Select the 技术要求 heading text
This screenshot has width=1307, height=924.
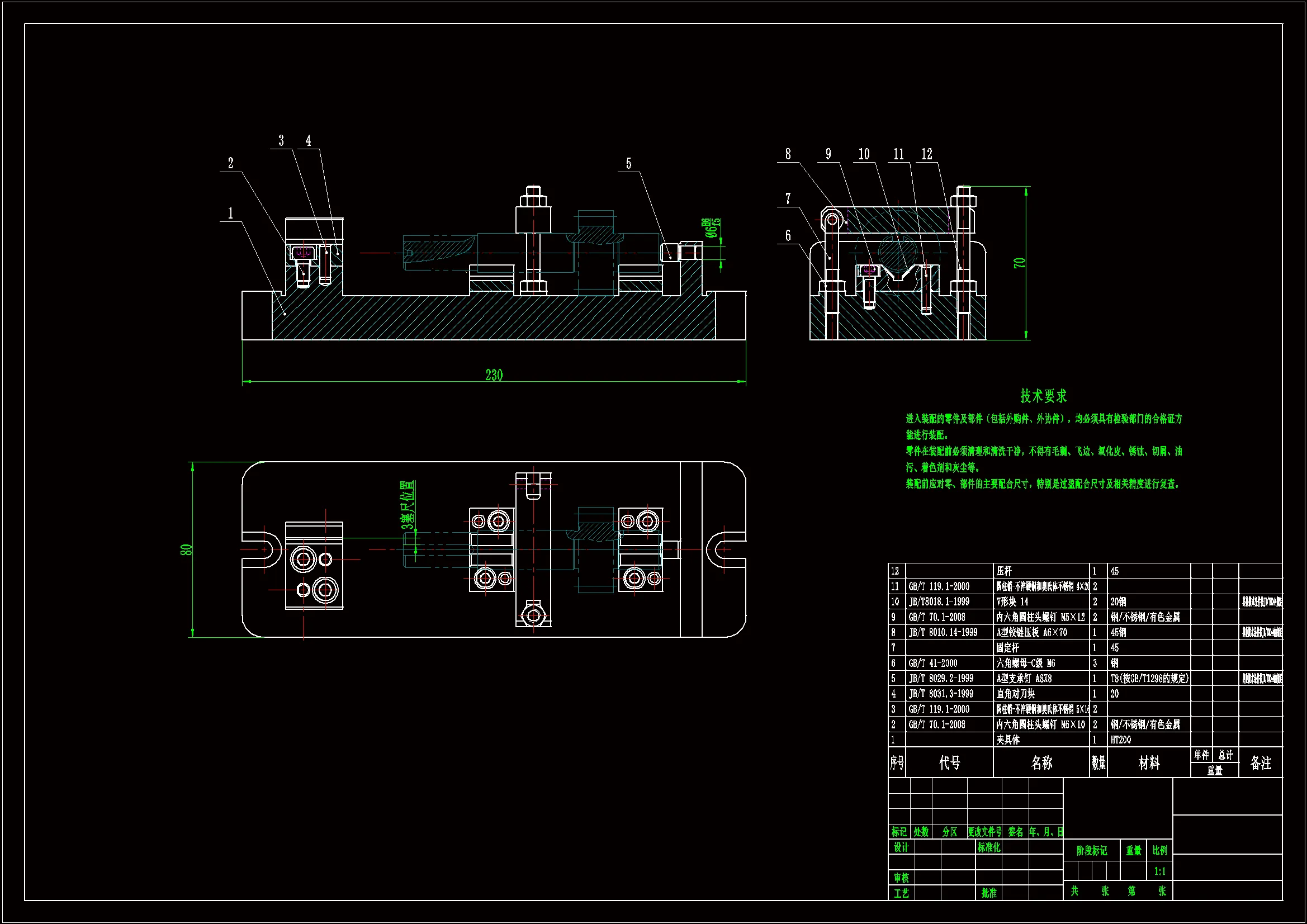tap(1043, 396)
